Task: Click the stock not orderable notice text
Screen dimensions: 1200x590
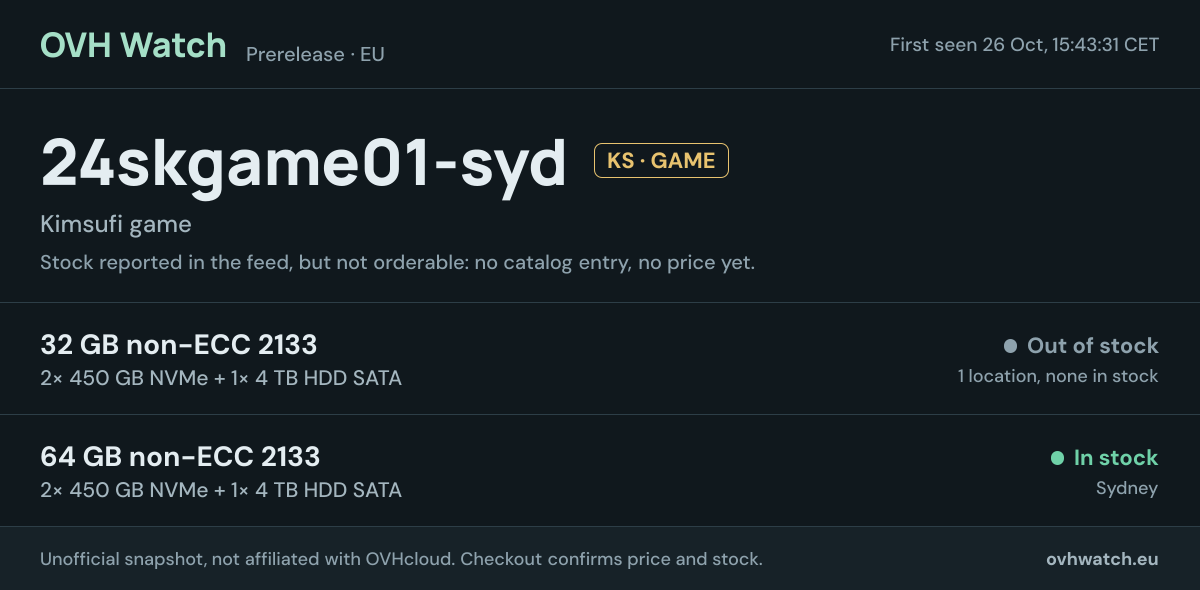Action: pyautogui.click(x=397, y=263)
